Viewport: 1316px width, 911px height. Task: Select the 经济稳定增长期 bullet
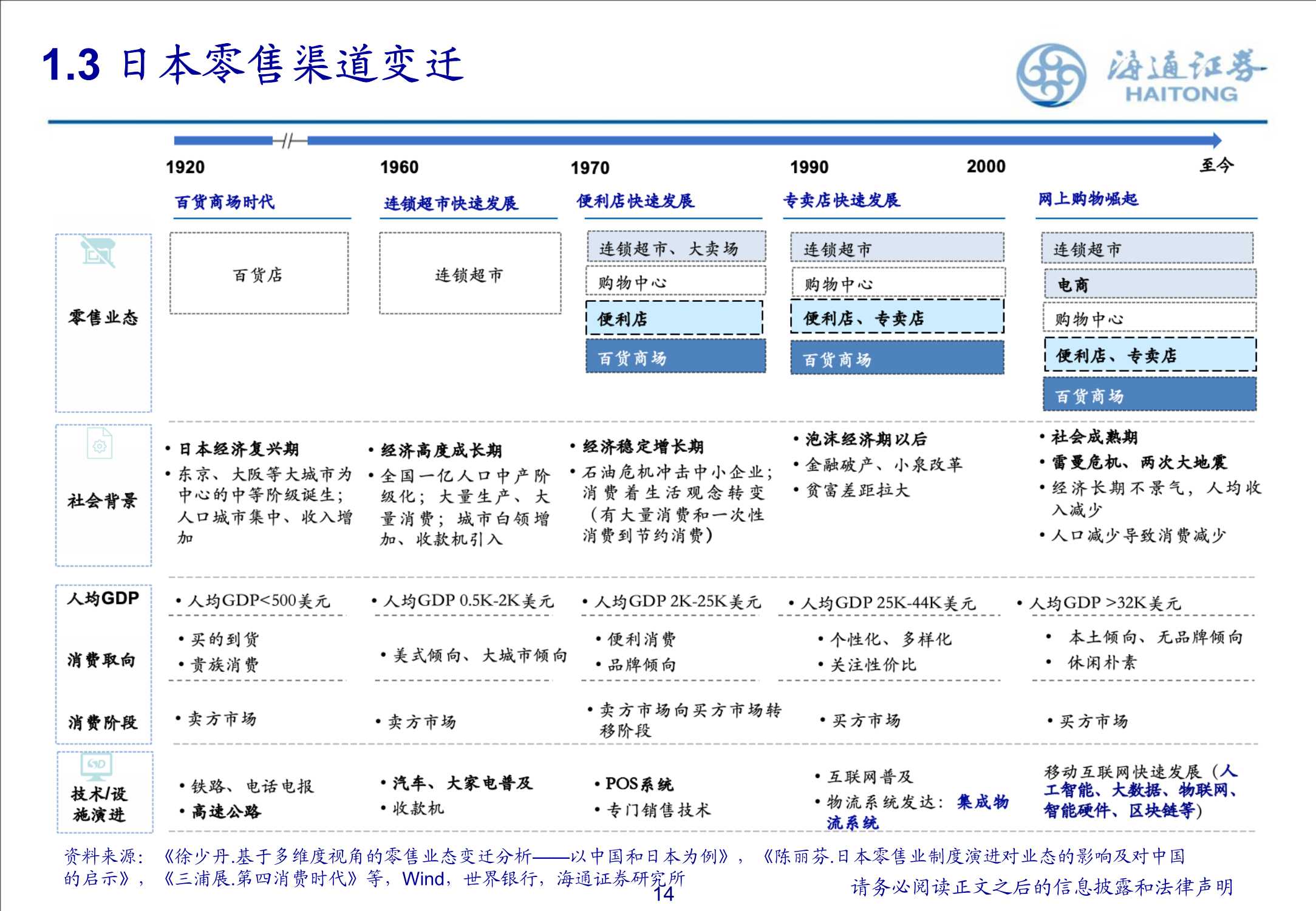pos(643,446)
